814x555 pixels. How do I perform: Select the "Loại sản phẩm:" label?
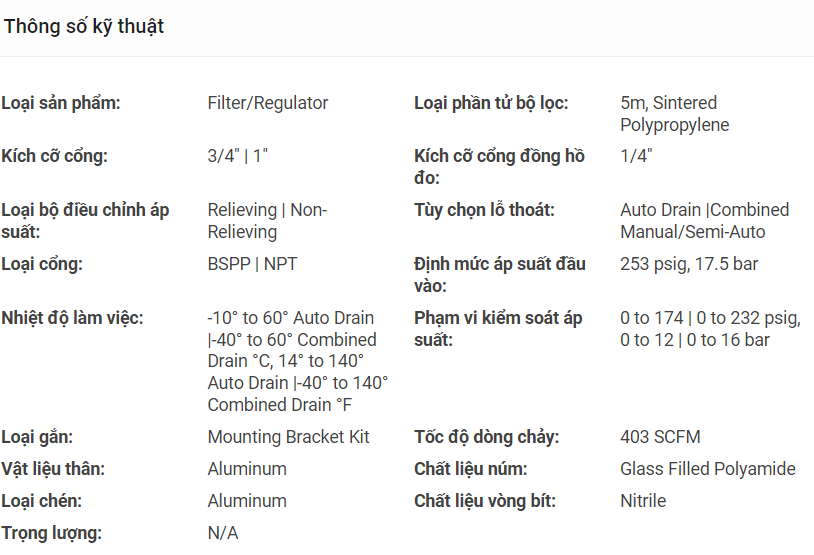61,103
